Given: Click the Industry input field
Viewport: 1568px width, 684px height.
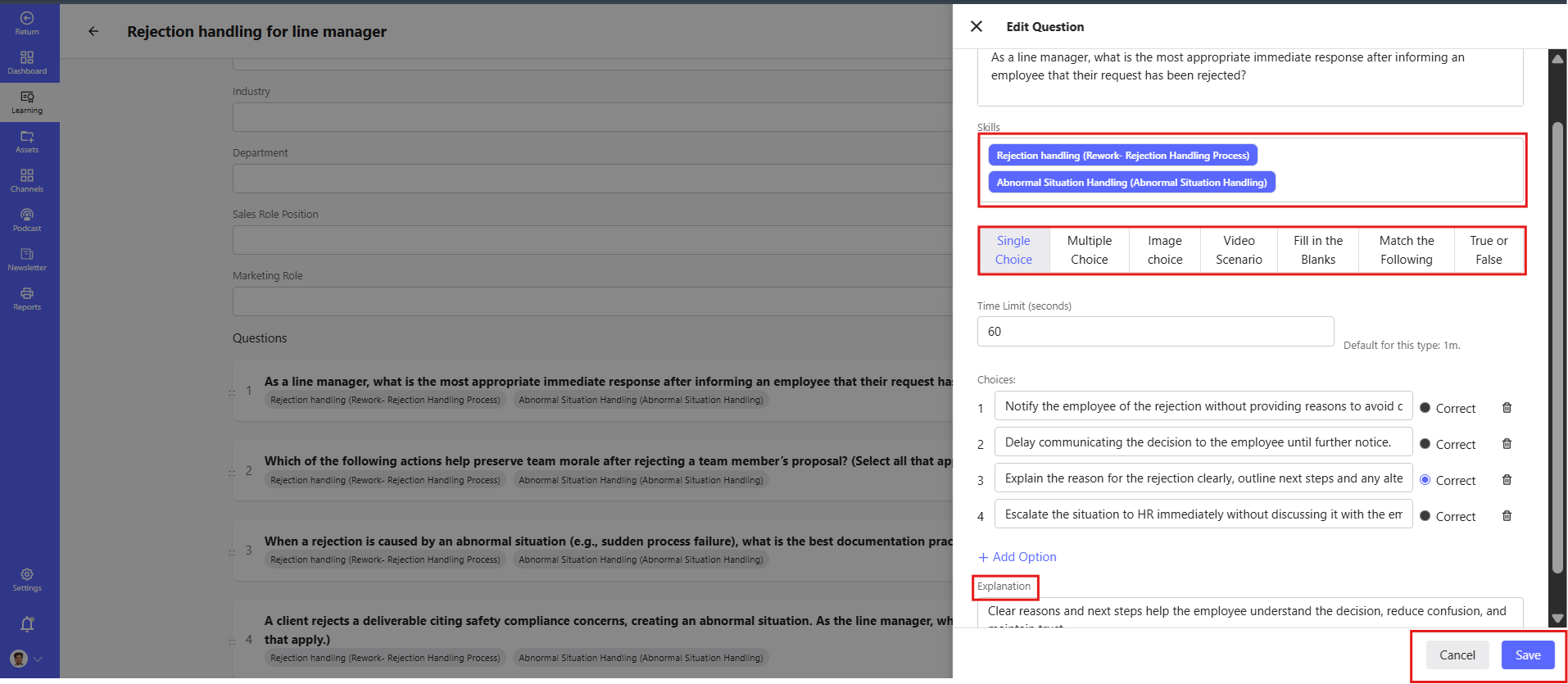Looking at the screenshot, I should [592, 117].
